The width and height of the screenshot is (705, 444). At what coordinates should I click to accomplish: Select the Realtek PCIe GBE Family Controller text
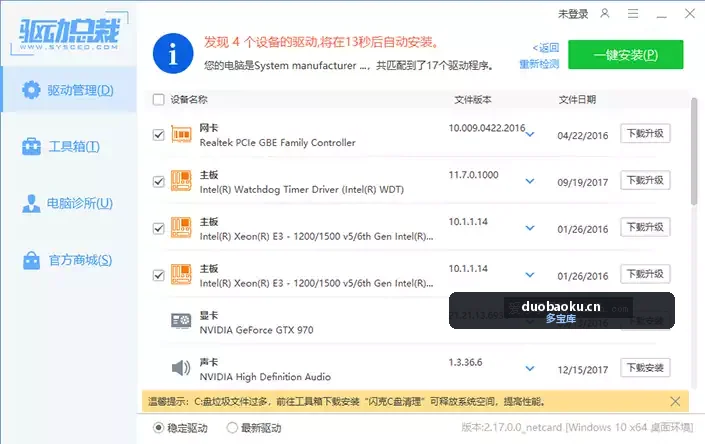pos(277,142)
